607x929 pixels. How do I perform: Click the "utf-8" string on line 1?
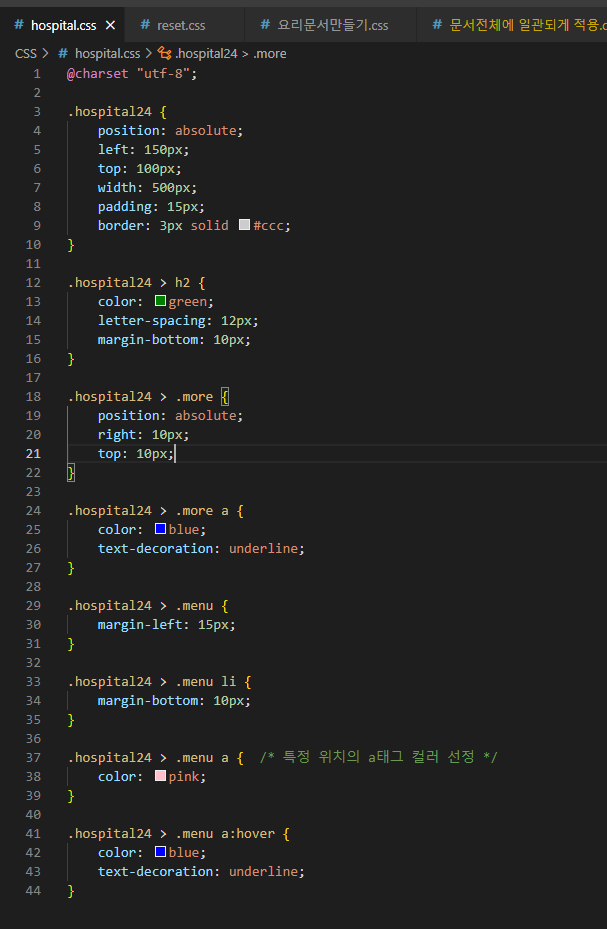[163, 73]
